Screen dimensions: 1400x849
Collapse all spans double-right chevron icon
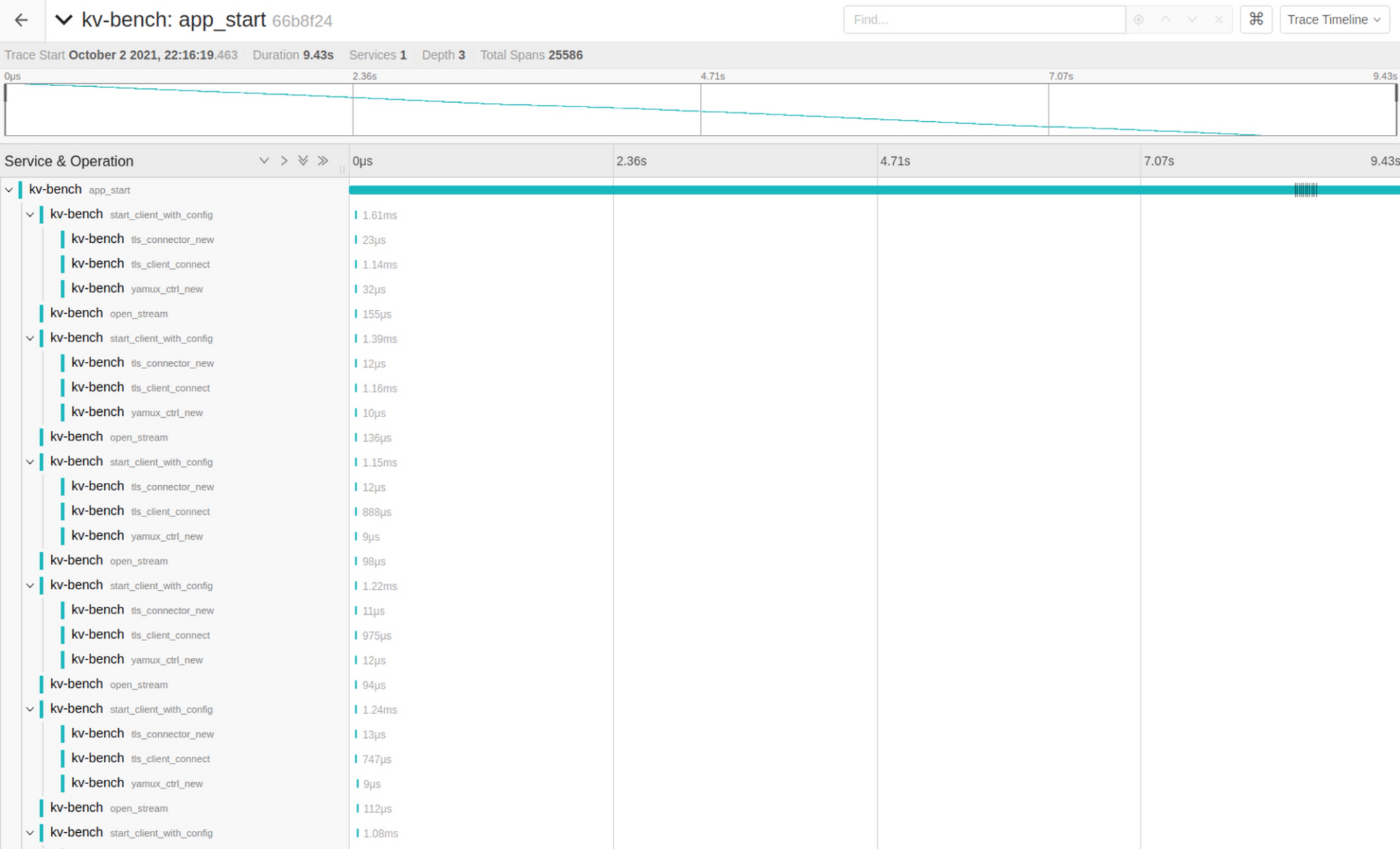pos(323,160)
